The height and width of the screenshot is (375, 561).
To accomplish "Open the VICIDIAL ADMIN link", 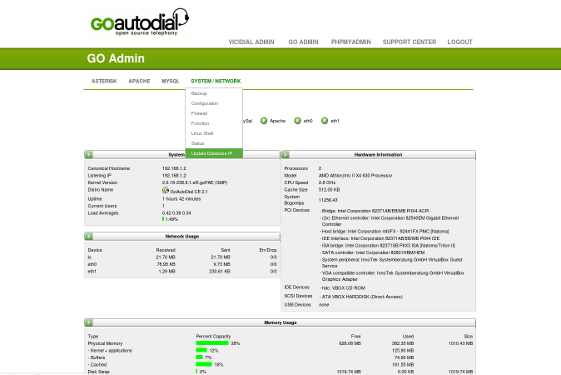I will click(252, 42).
